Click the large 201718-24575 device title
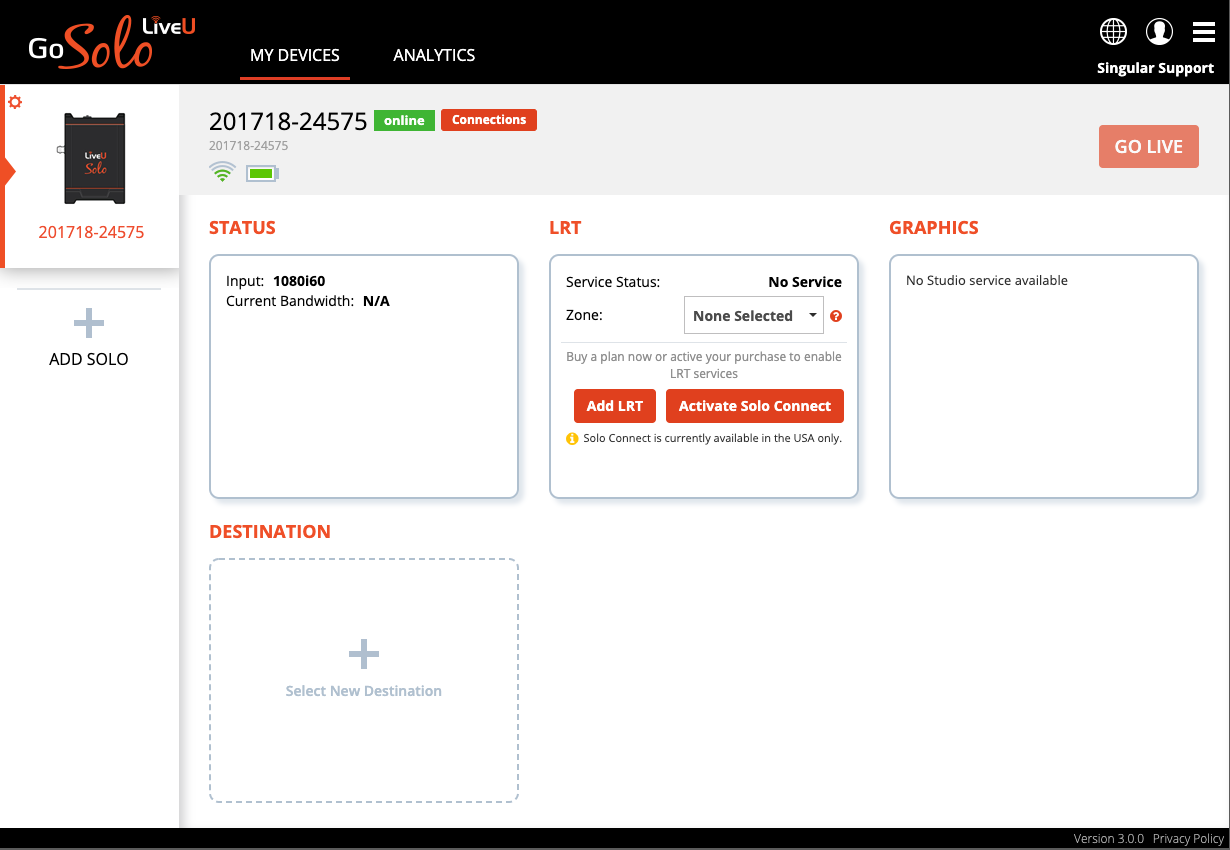 (288, 121)
